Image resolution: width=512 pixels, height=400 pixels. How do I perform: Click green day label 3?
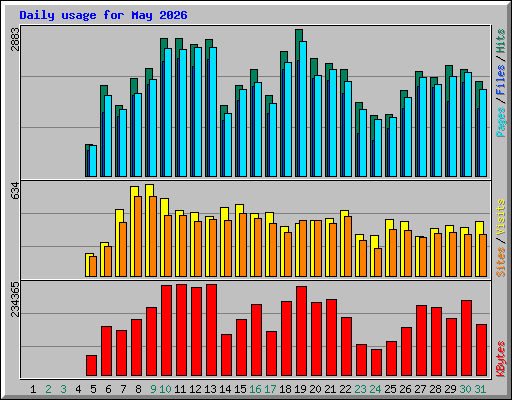click(63, 389)
